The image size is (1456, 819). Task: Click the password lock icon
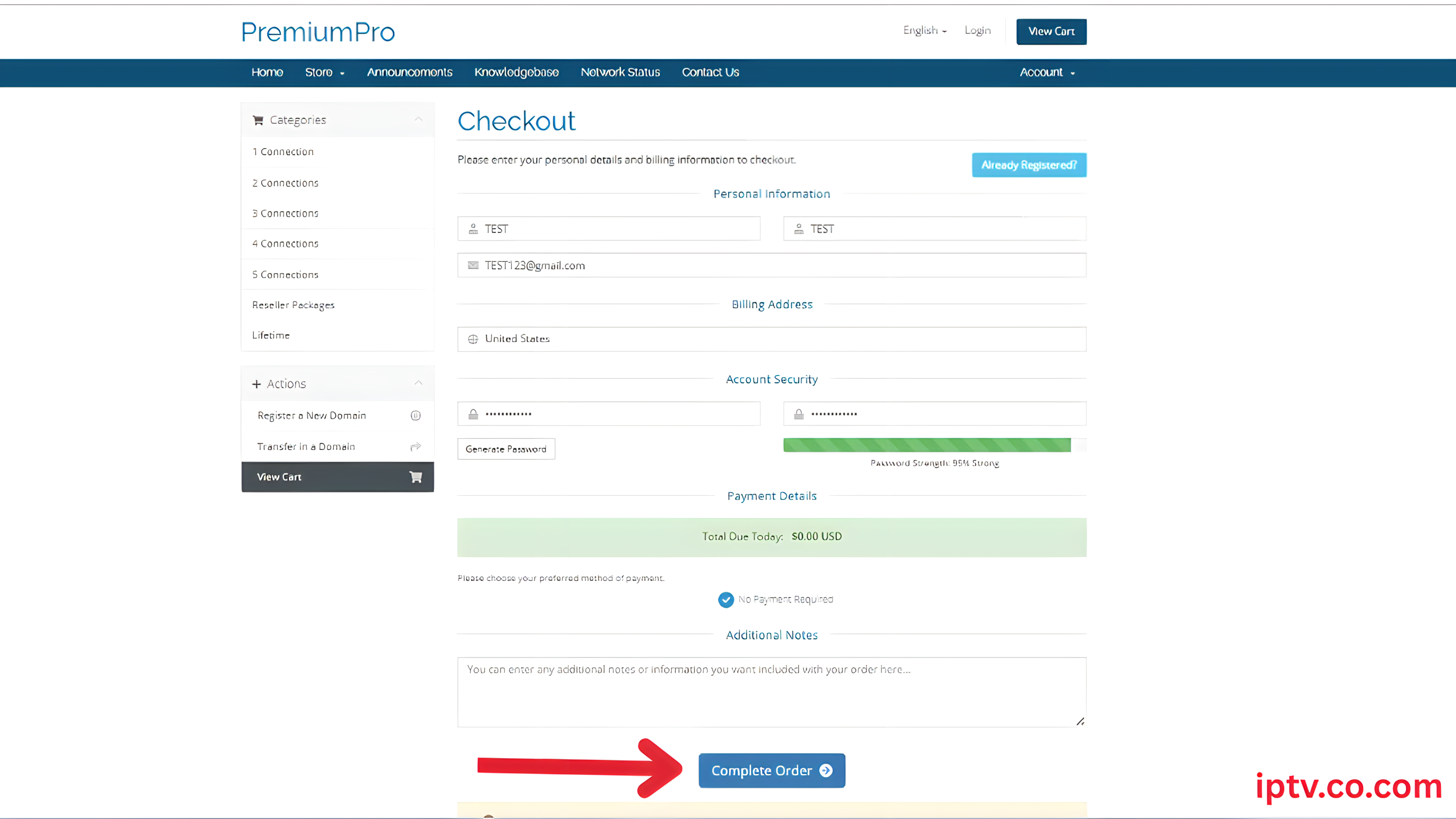[x=473, y=414]
